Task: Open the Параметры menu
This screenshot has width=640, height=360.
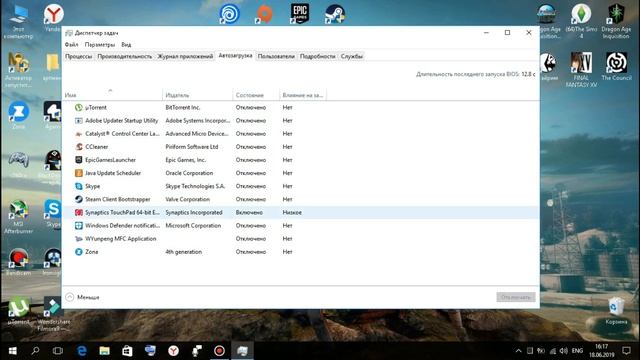Action: click(x=100, y=44)
